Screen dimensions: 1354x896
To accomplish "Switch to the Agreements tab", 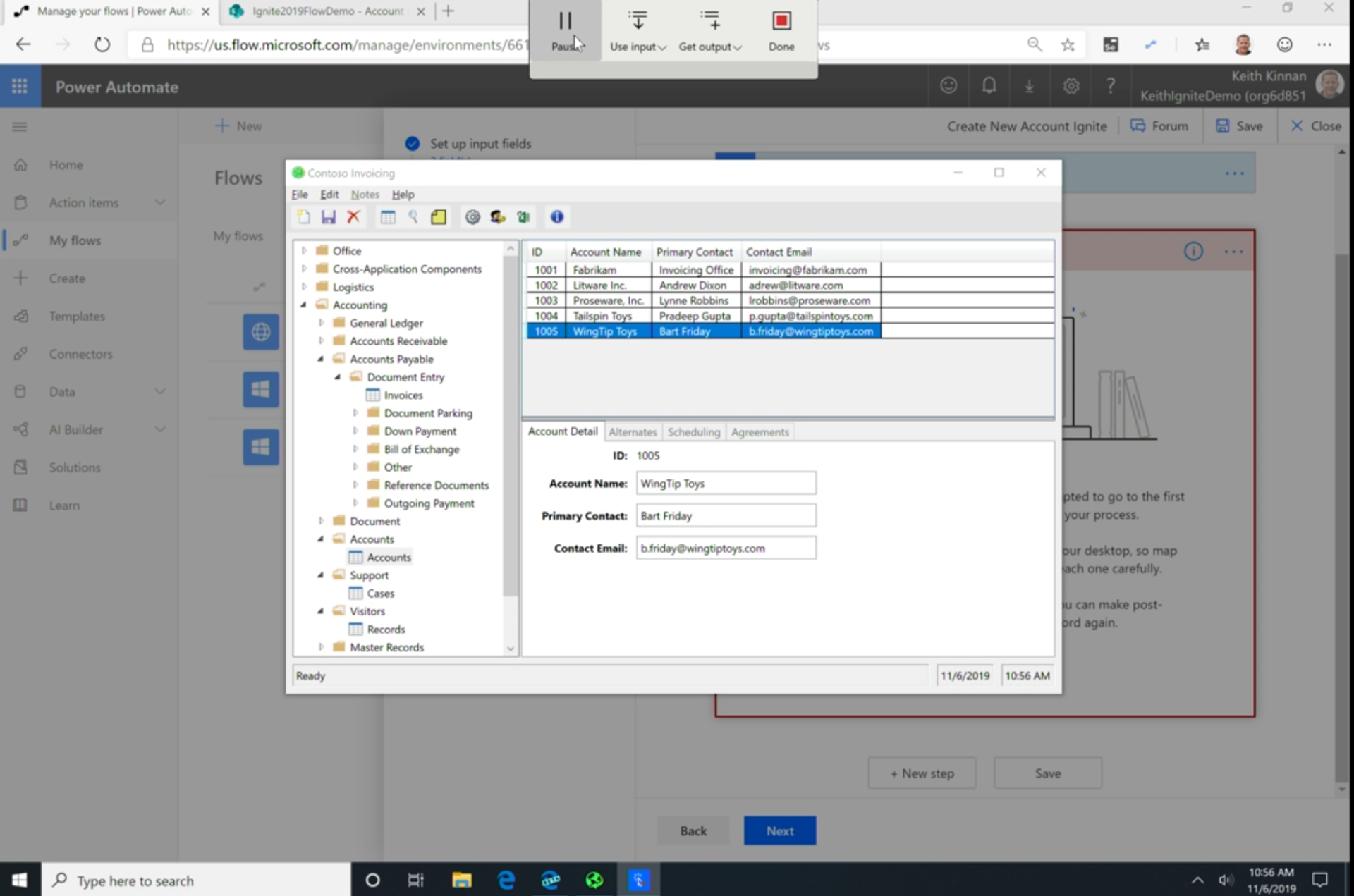I will (x=760, y=432).
